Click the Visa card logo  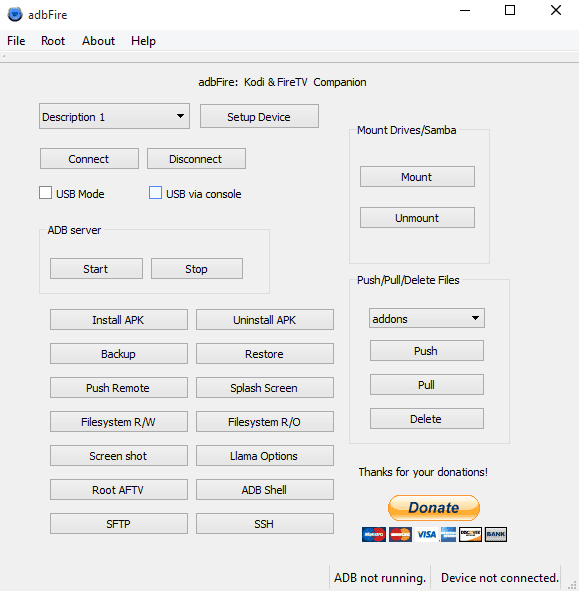426,534
